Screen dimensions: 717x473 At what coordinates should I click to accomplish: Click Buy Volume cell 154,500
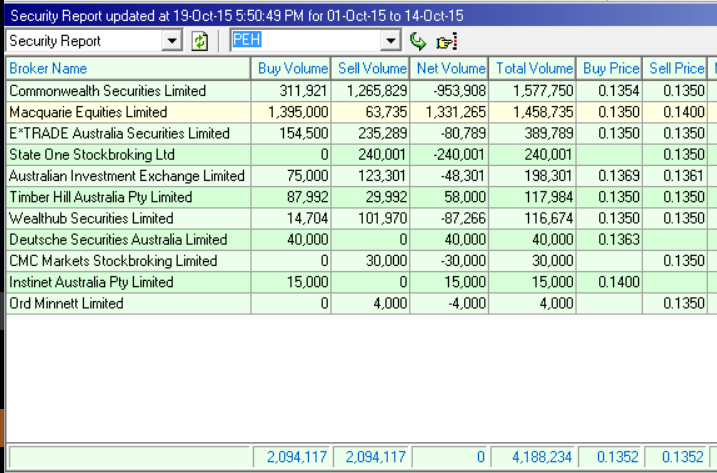click(x=291, y=133)
